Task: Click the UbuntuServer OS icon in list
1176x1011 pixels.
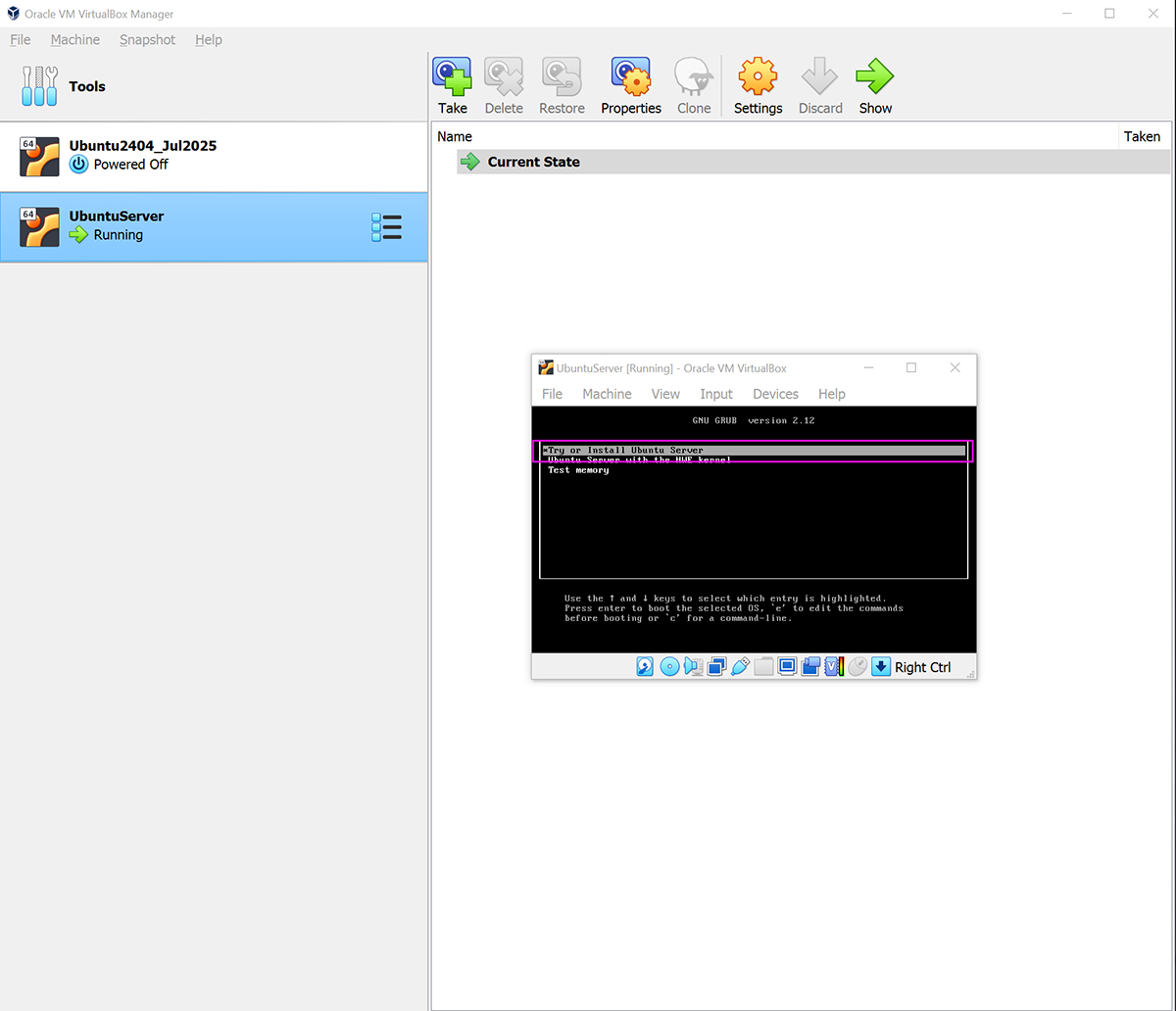Action: [39, 227]
